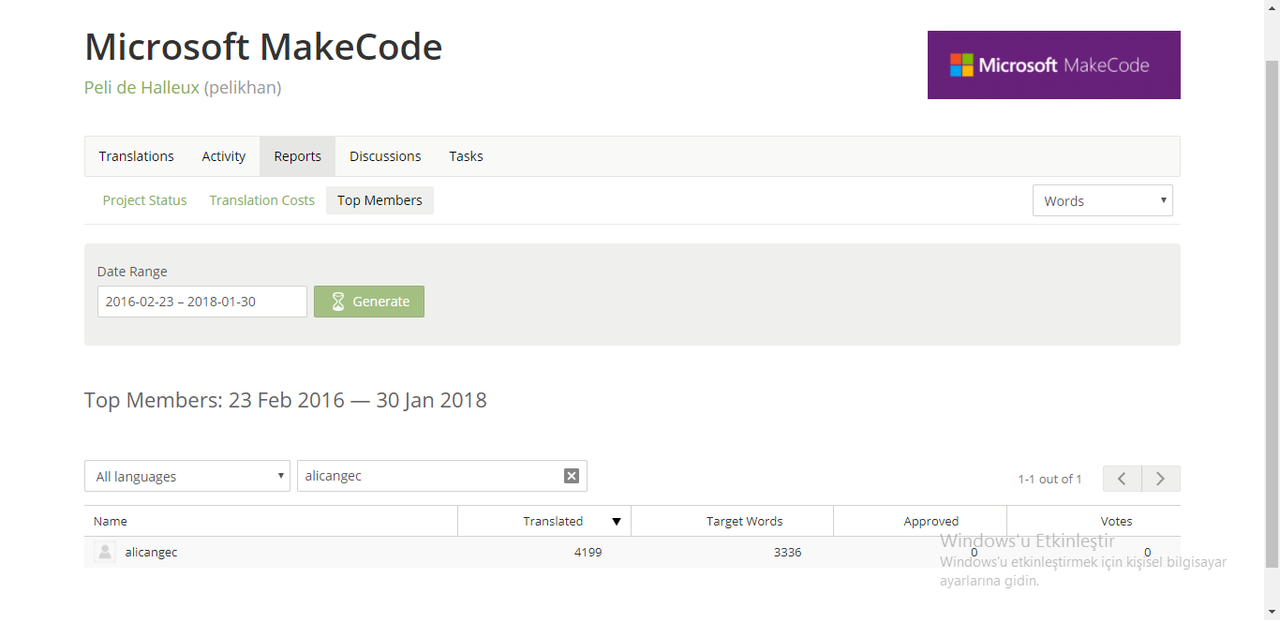Clear the alicangec search with the X icon
The height and width of the screenshot is (620, 1280).
(x=571, y=476)
